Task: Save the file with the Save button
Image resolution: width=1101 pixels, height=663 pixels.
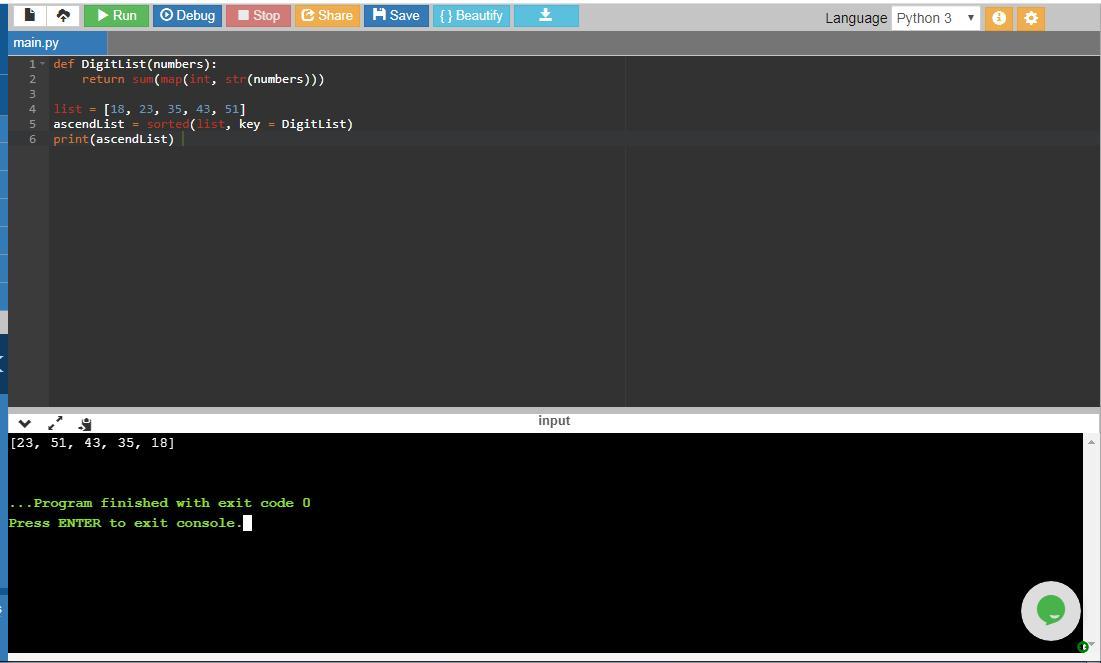Action: pyautogui.click(x=396, y=15)
